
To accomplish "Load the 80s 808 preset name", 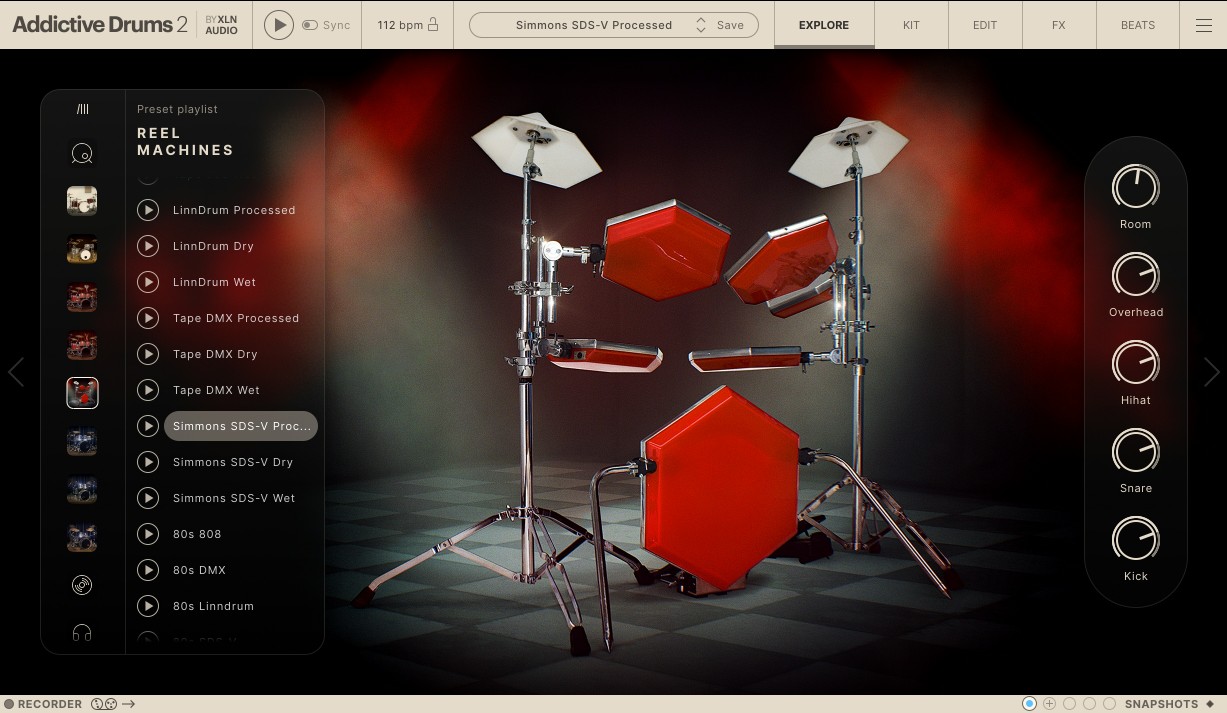I will pyautogui.click(x=197, y=534).
